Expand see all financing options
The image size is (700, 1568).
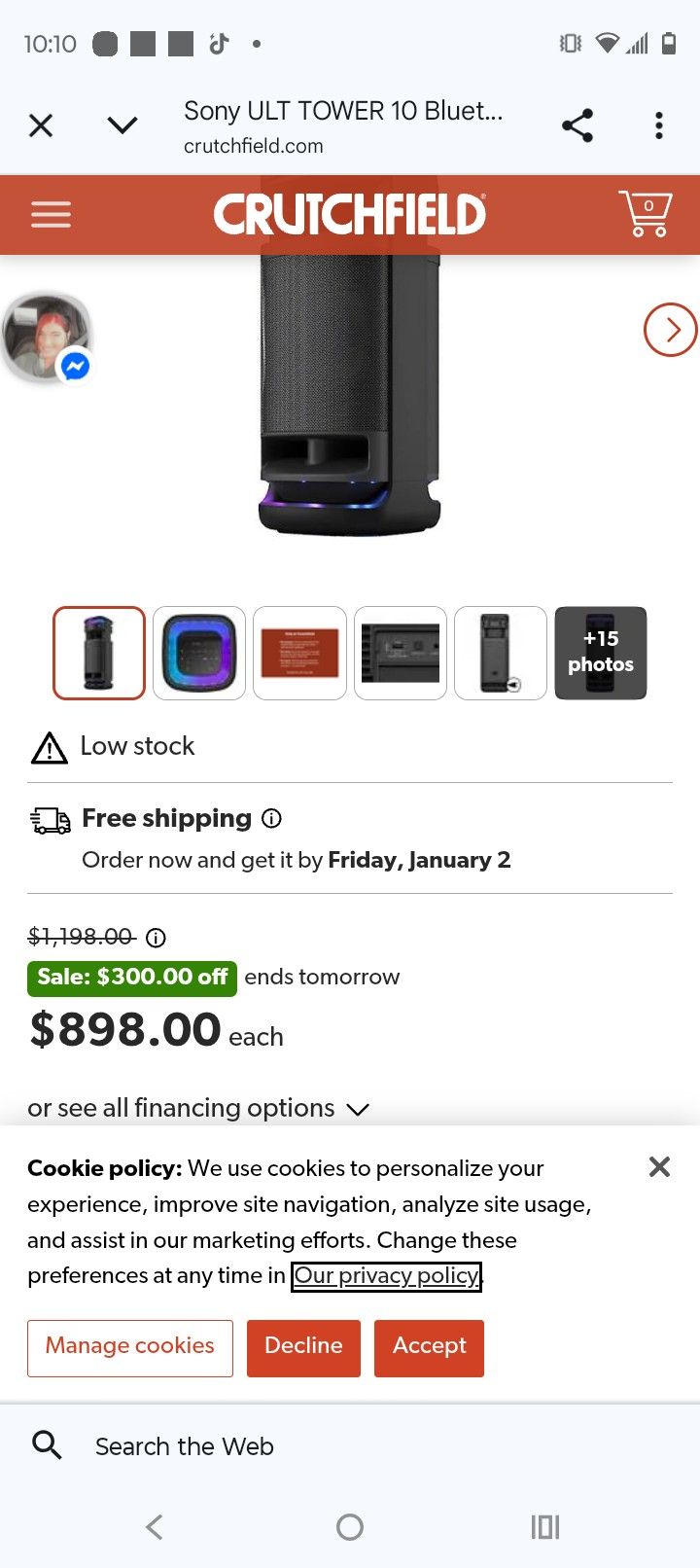(x=198, y=1108)
